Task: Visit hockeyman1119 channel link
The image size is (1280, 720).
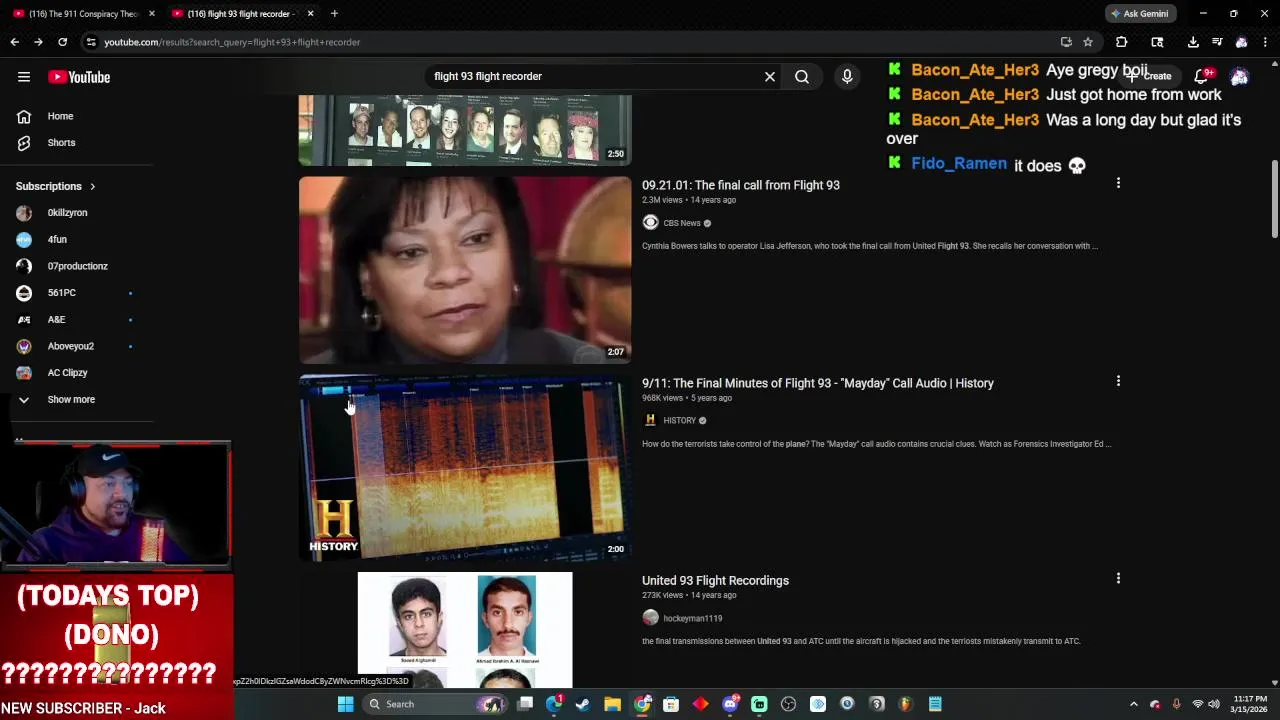Action: [x=692, y=618]
